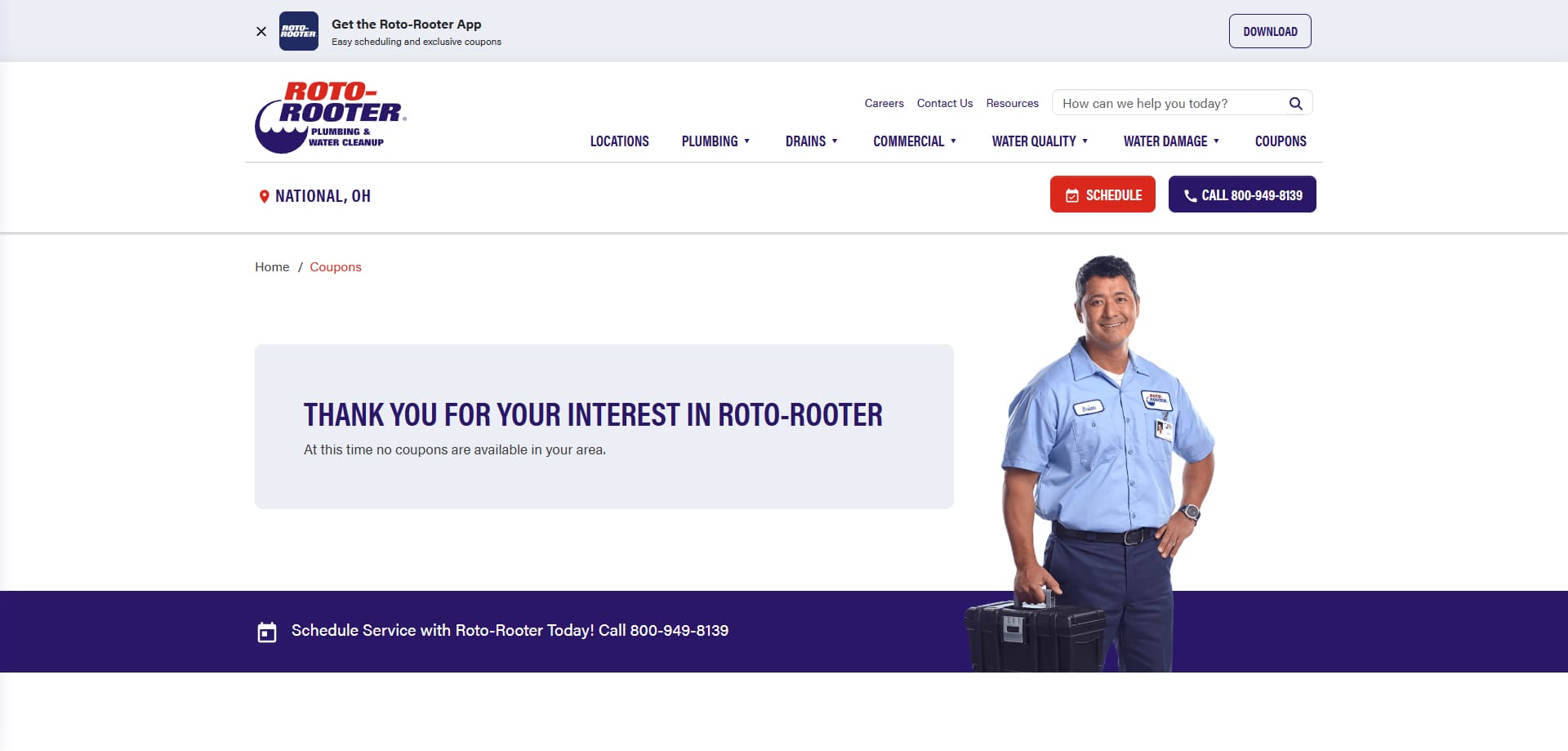The width and height of the screenshot is (1568, 751).
Task: Expand the Plumbing dropdown arrow
Action: [x=746, y=141]
